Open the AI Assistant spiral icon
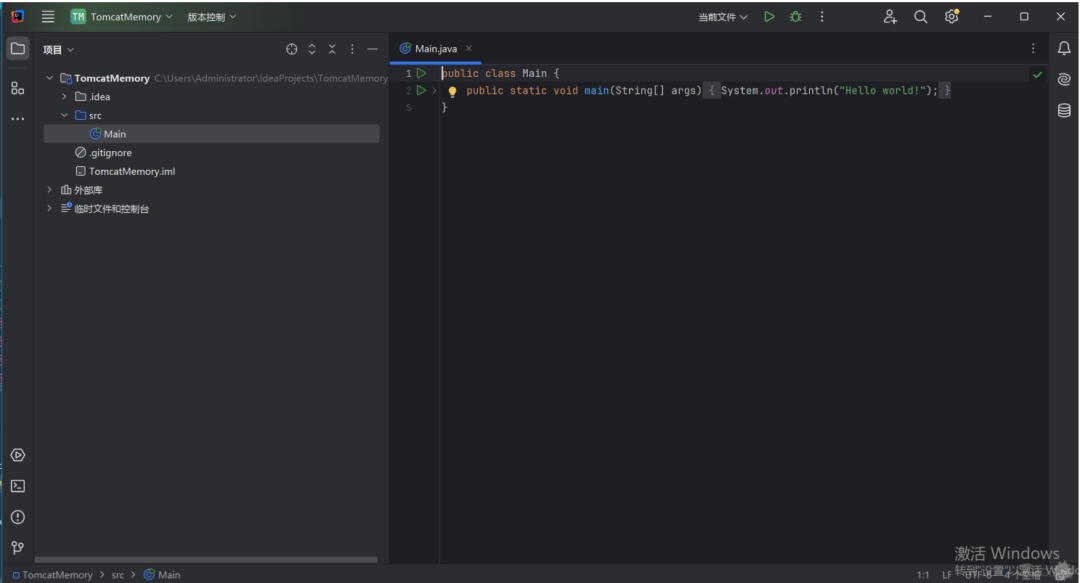This screenshot has width=1080, height=583. [1064, 79]
